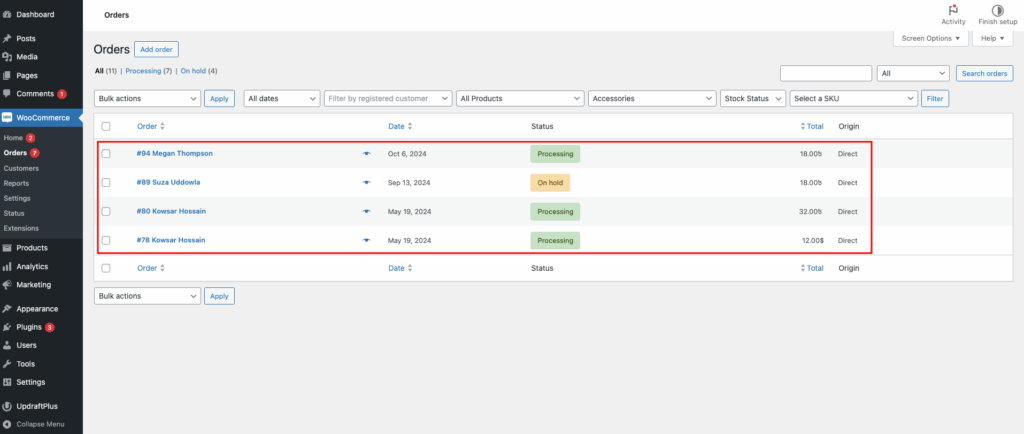Image resolution: width=1024 pixels, height=434 pixels.
Task: Check the order #89 Suza Uddowla checkbox
Action: [106, 183]
